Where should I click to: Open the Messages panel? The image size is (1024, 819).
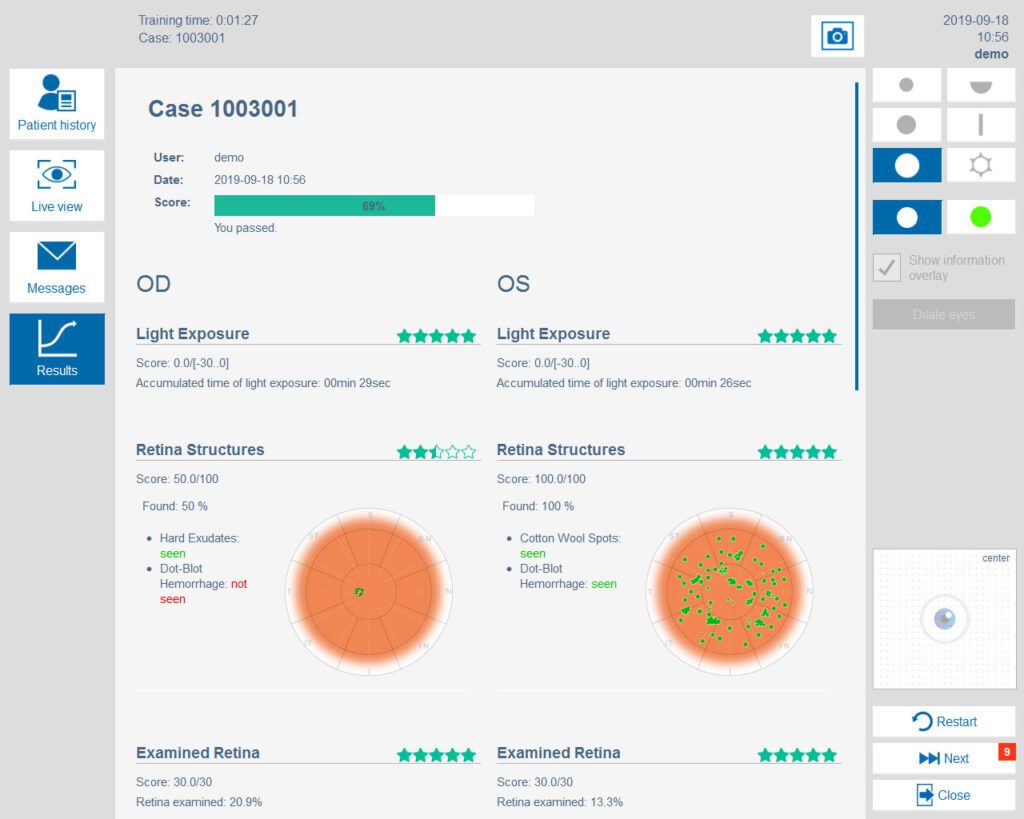(56, 266)
